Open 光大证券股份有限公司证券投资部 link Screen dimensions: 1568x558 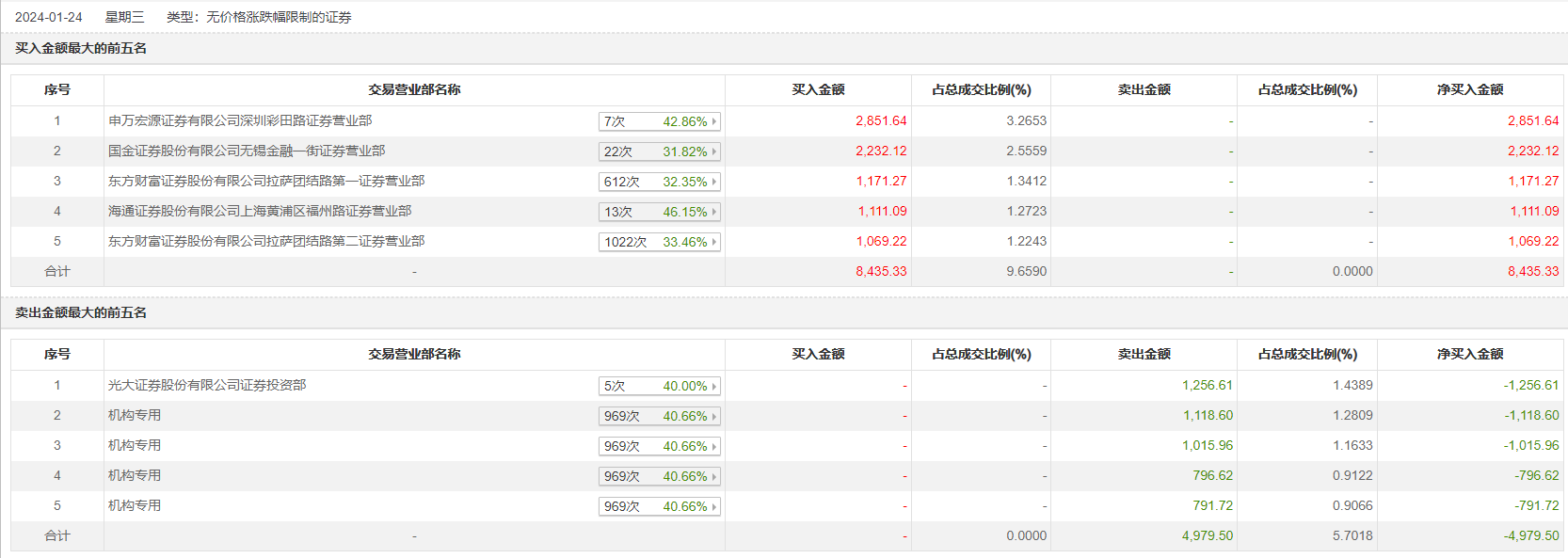click(x=207, y=385)
